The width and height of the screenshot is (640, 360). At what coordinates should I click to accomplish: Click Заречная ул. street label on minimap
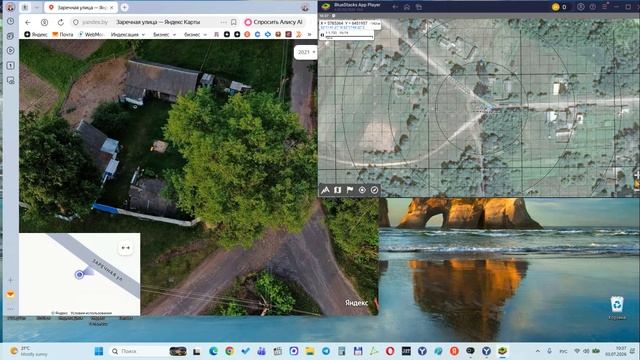[107, 270]
